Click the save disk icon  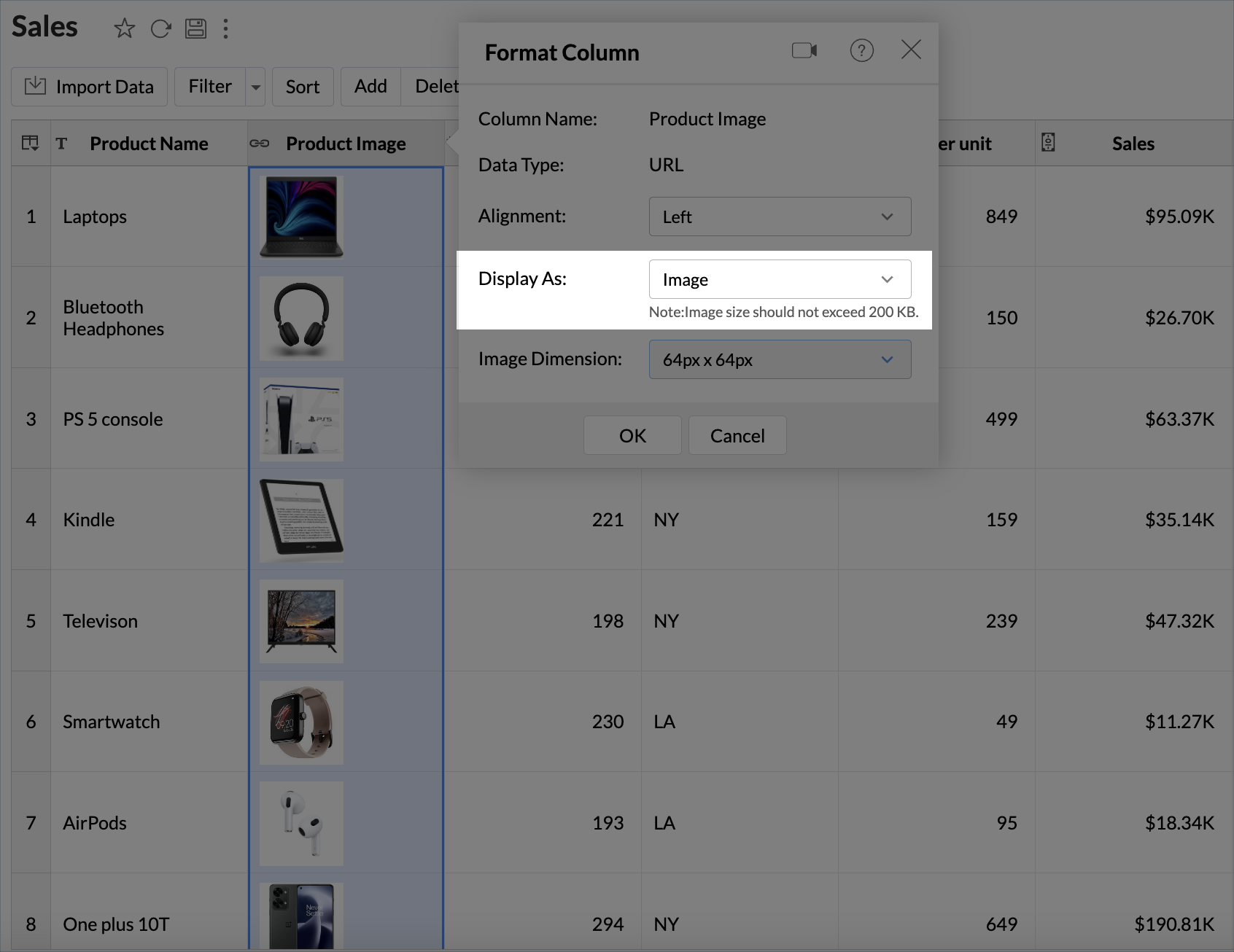195,28
